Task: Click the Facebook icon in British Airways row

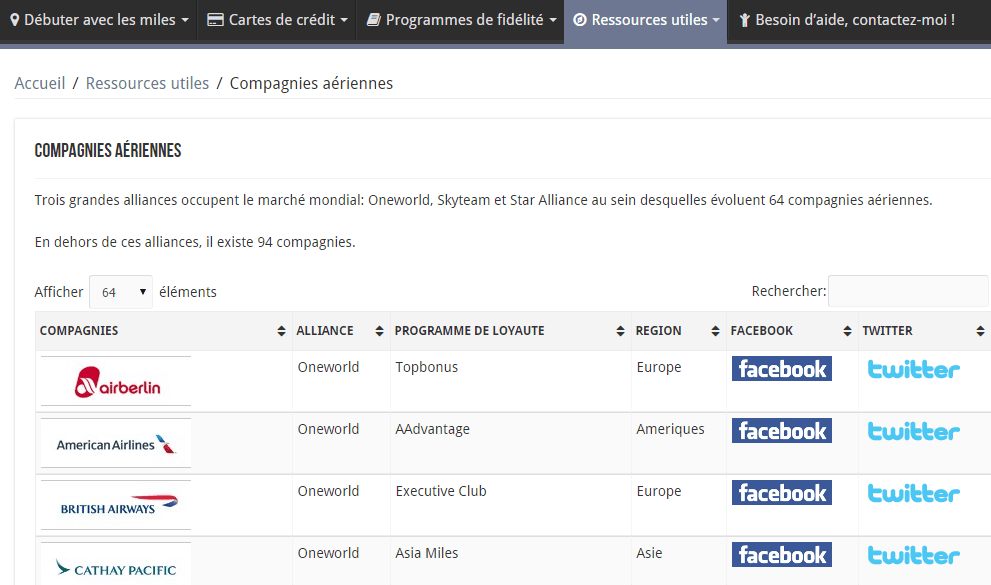Action: (781, 493)
